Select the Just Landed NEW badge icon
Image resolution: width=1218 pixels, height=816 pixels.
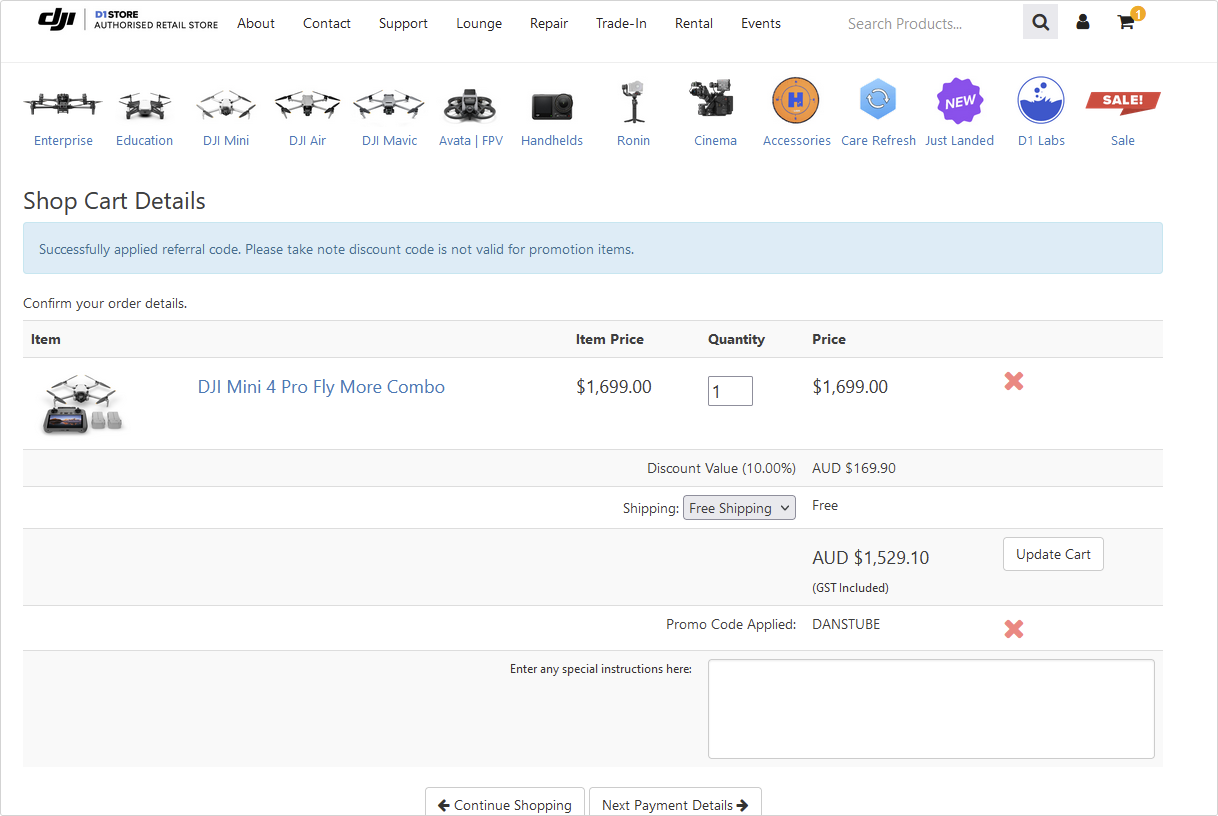960,101
